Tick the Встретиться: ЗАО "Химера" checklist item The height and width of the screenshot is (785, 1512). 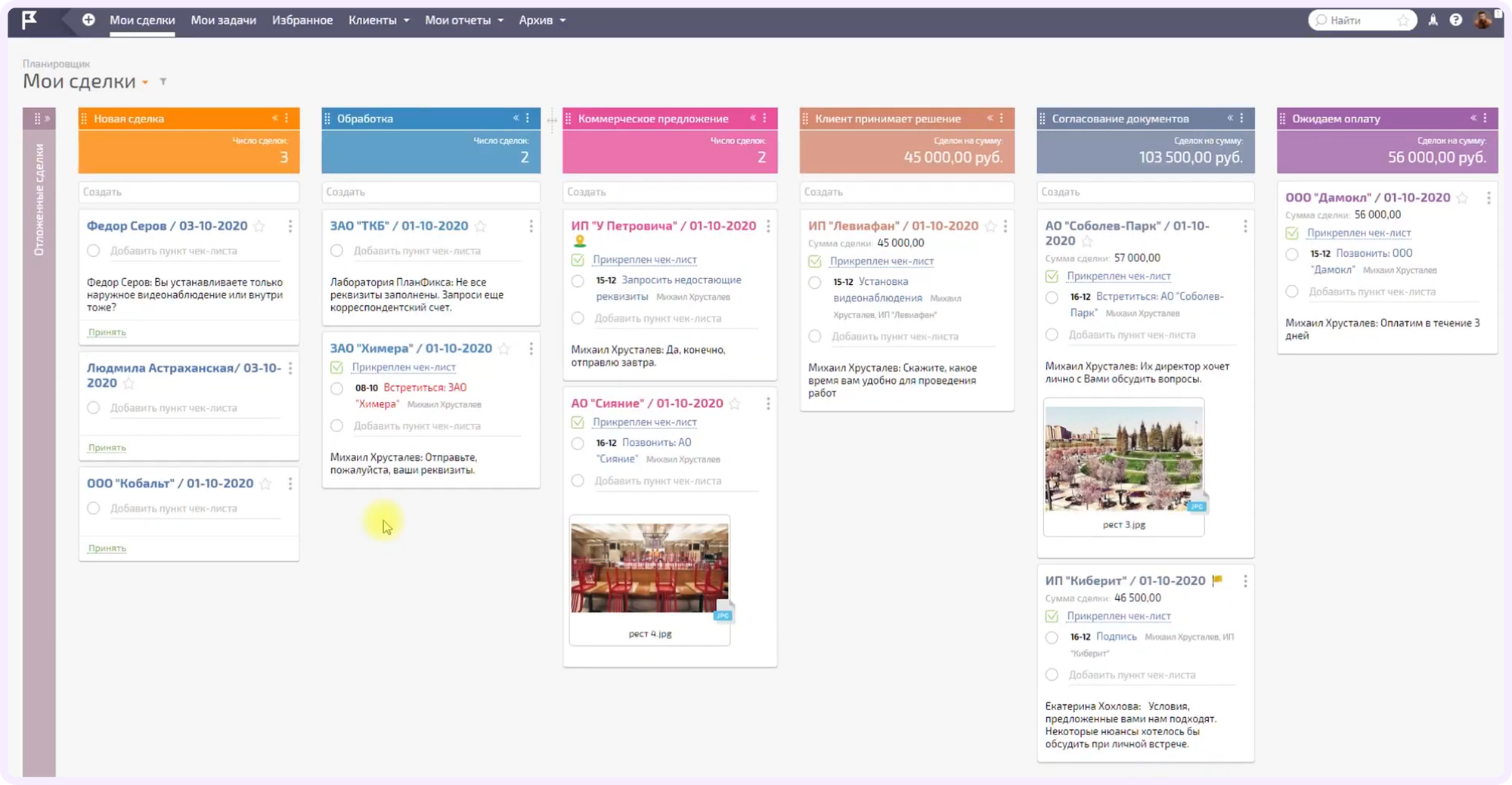coord(337,388)
